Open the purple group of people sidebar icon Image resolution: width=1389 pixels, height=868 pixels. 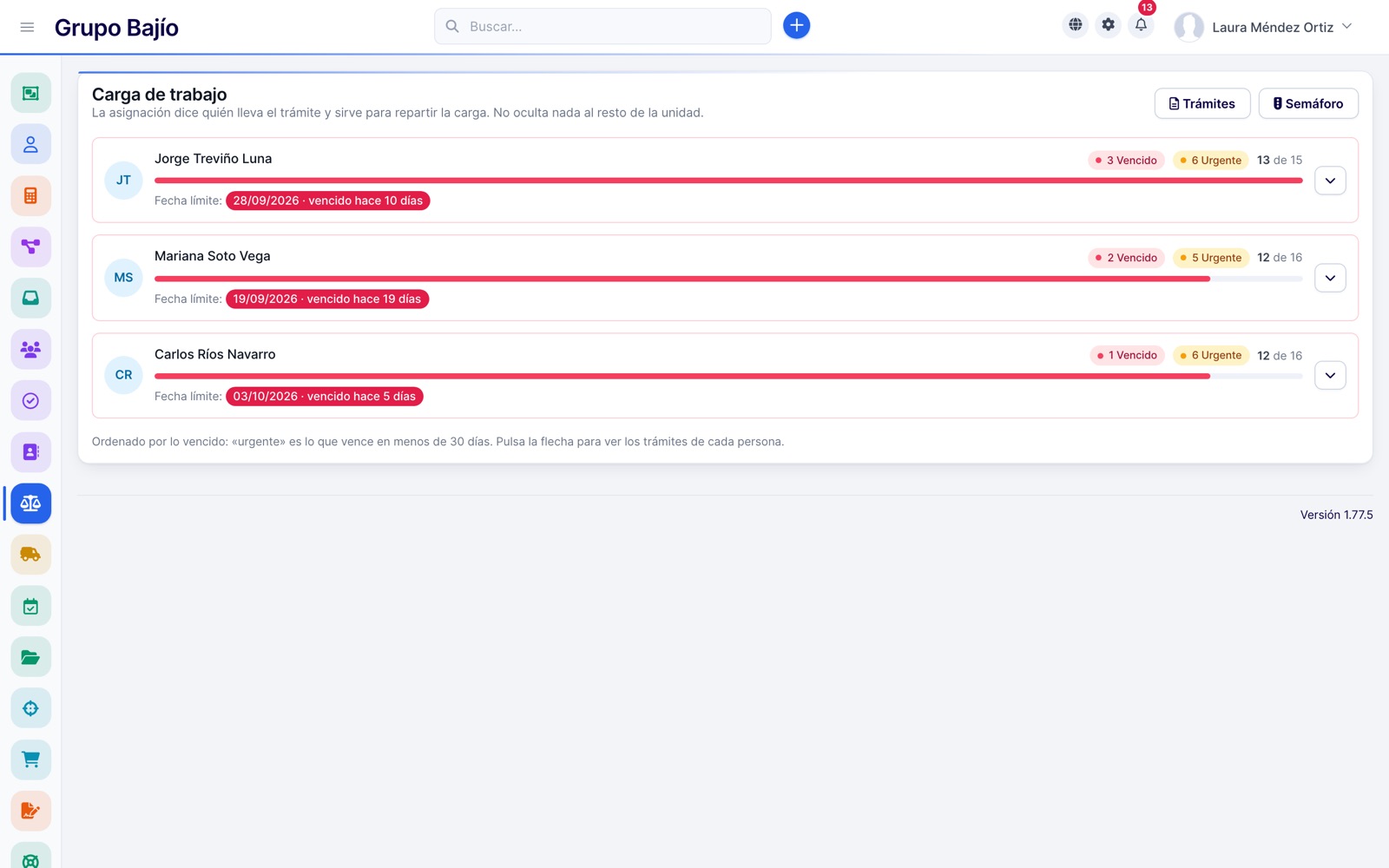coord(30,349)
